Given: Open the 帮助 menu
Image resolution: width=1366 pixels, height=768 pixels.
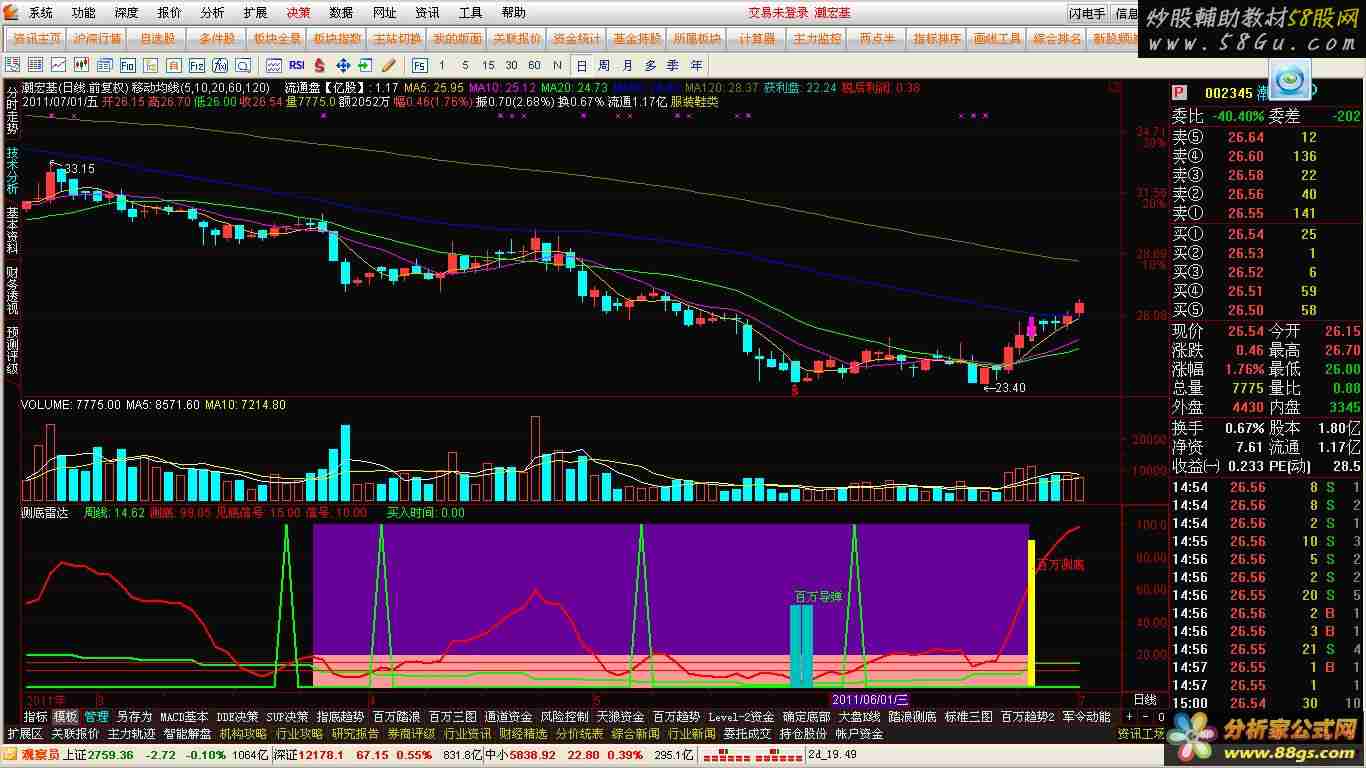Looking at the screenshot, I should 513,13.
